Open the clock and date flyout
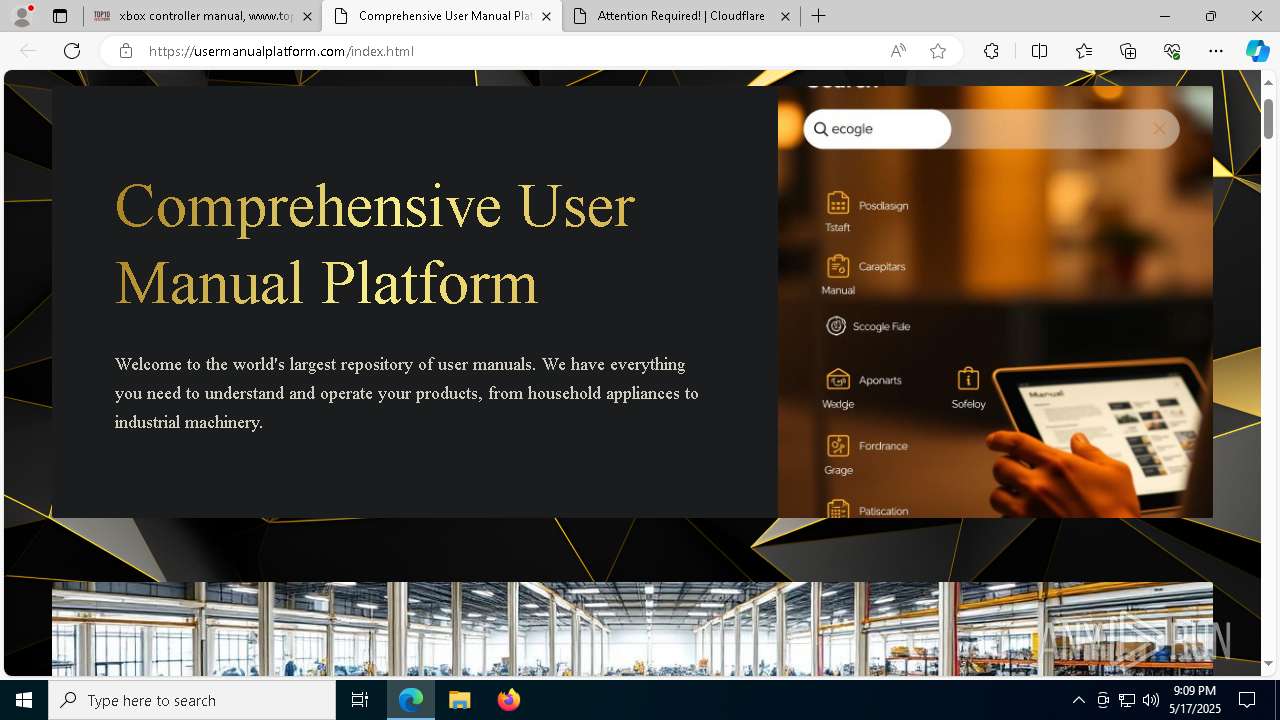 pos(1195,700)
